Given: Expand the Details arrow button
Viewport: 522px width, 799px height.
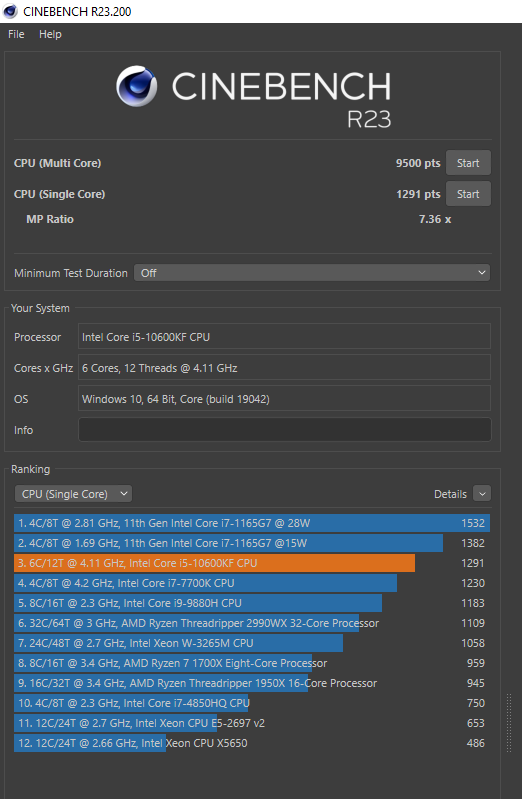Looking at the screenshot, I should [x=482, y=494].
